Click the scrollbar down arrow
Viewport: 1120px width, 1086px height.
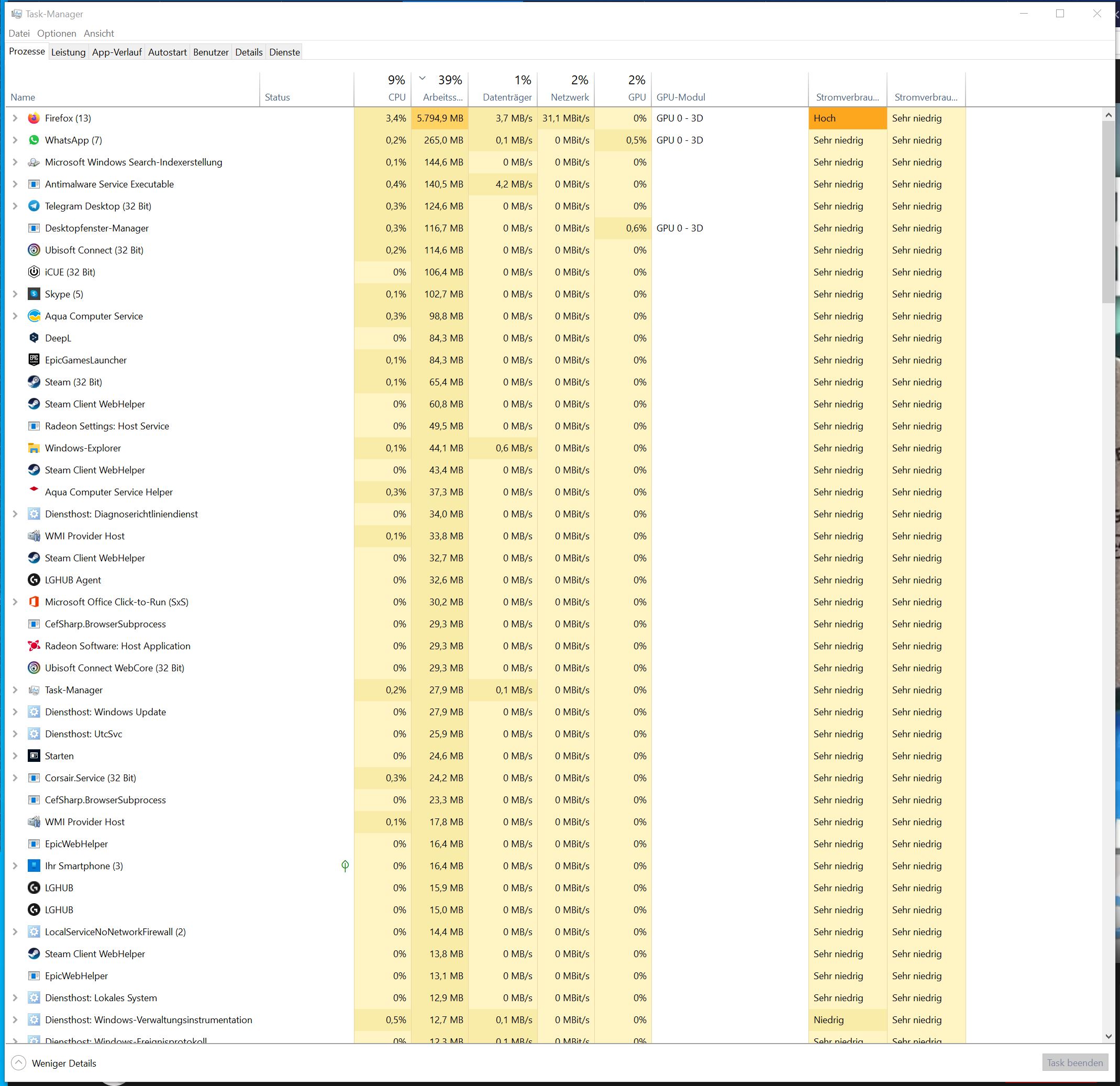(x=1108, y=1036)
